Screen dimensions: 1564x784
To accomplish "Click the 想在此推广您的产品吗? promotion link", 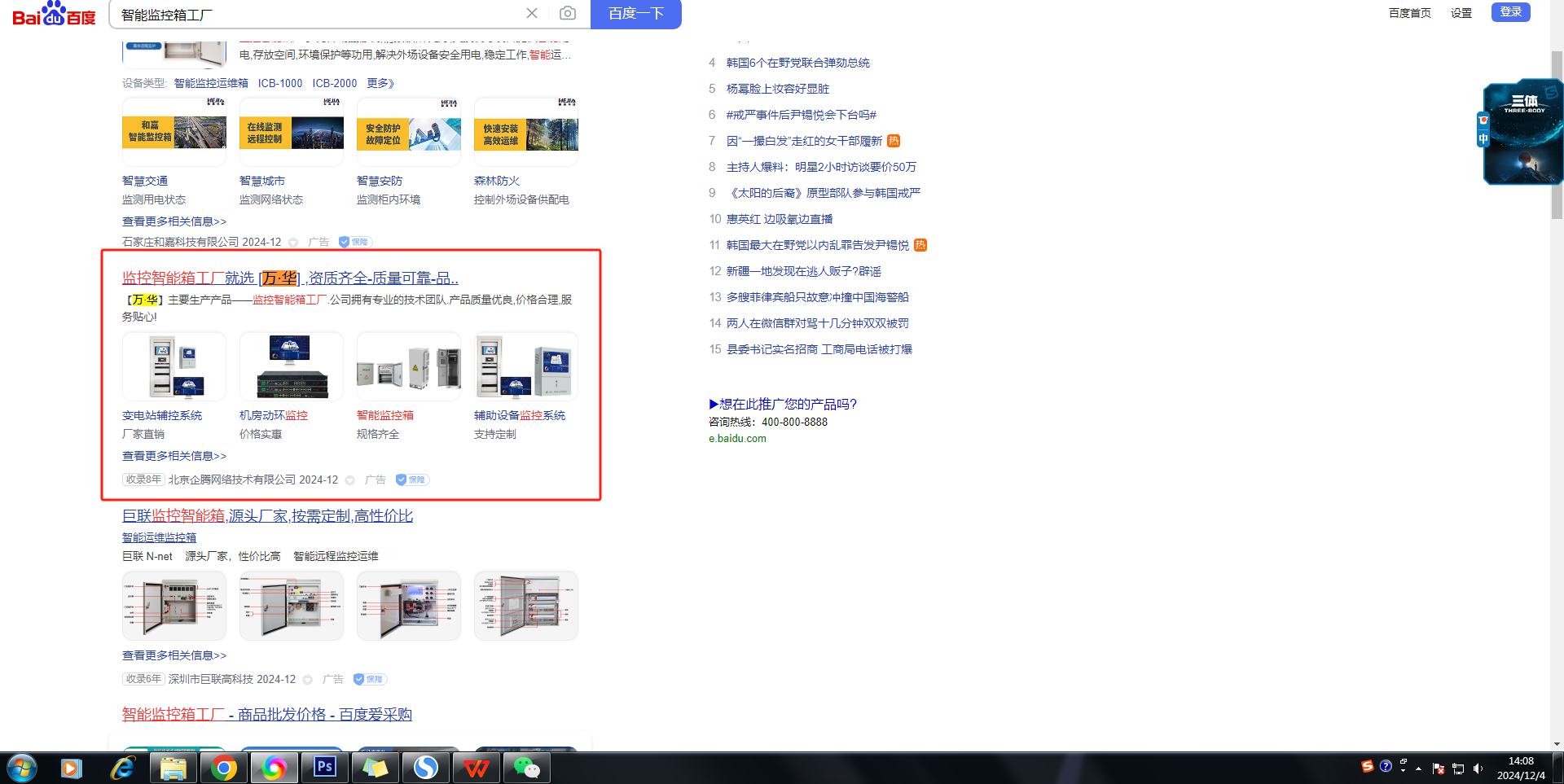I will coord(783,404).
